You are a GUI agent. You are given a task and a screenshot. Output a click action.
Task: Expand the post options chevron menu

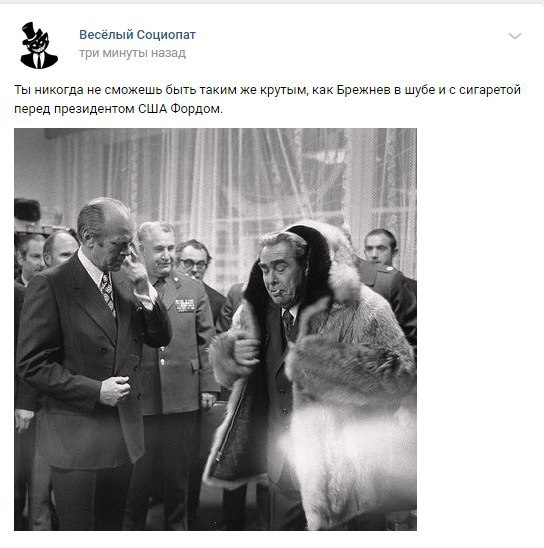tap(515, 36)
